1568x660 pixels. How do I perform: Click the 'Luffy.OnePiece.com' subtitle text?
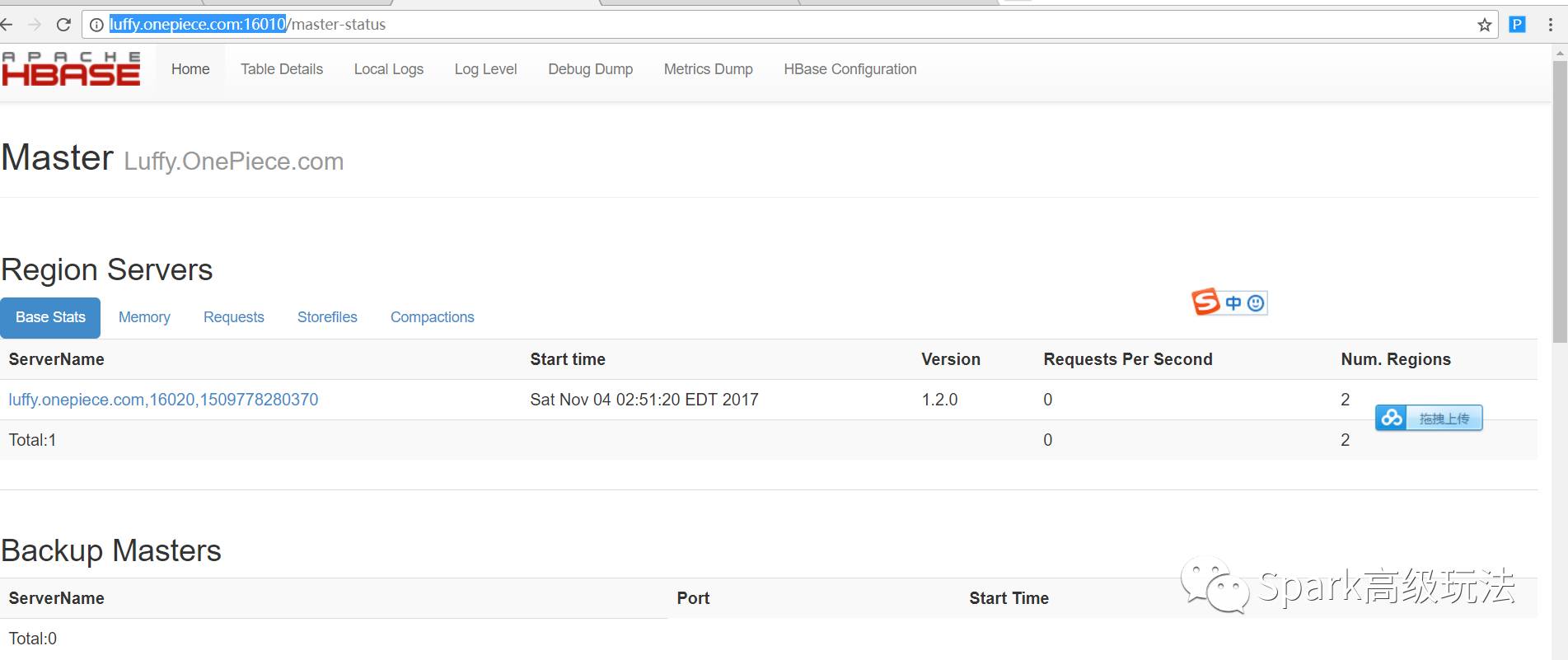tap(234, 161)
